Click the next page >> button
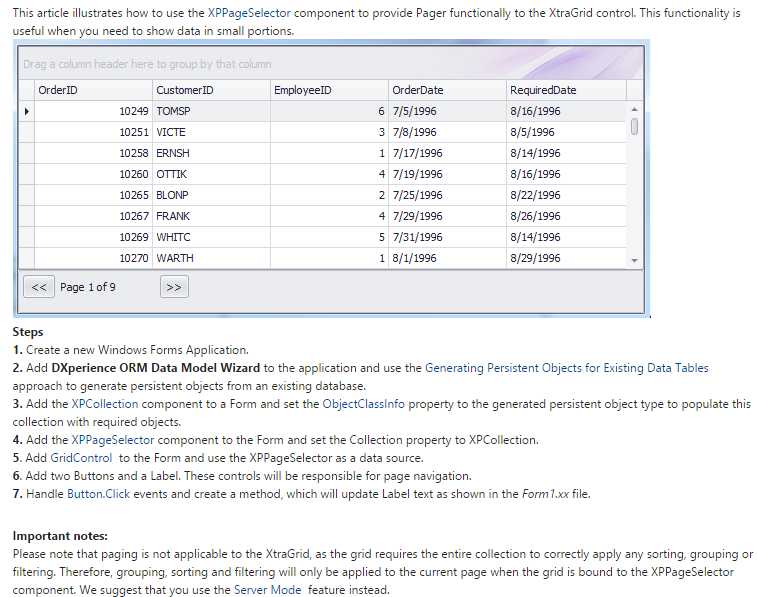 174,287
